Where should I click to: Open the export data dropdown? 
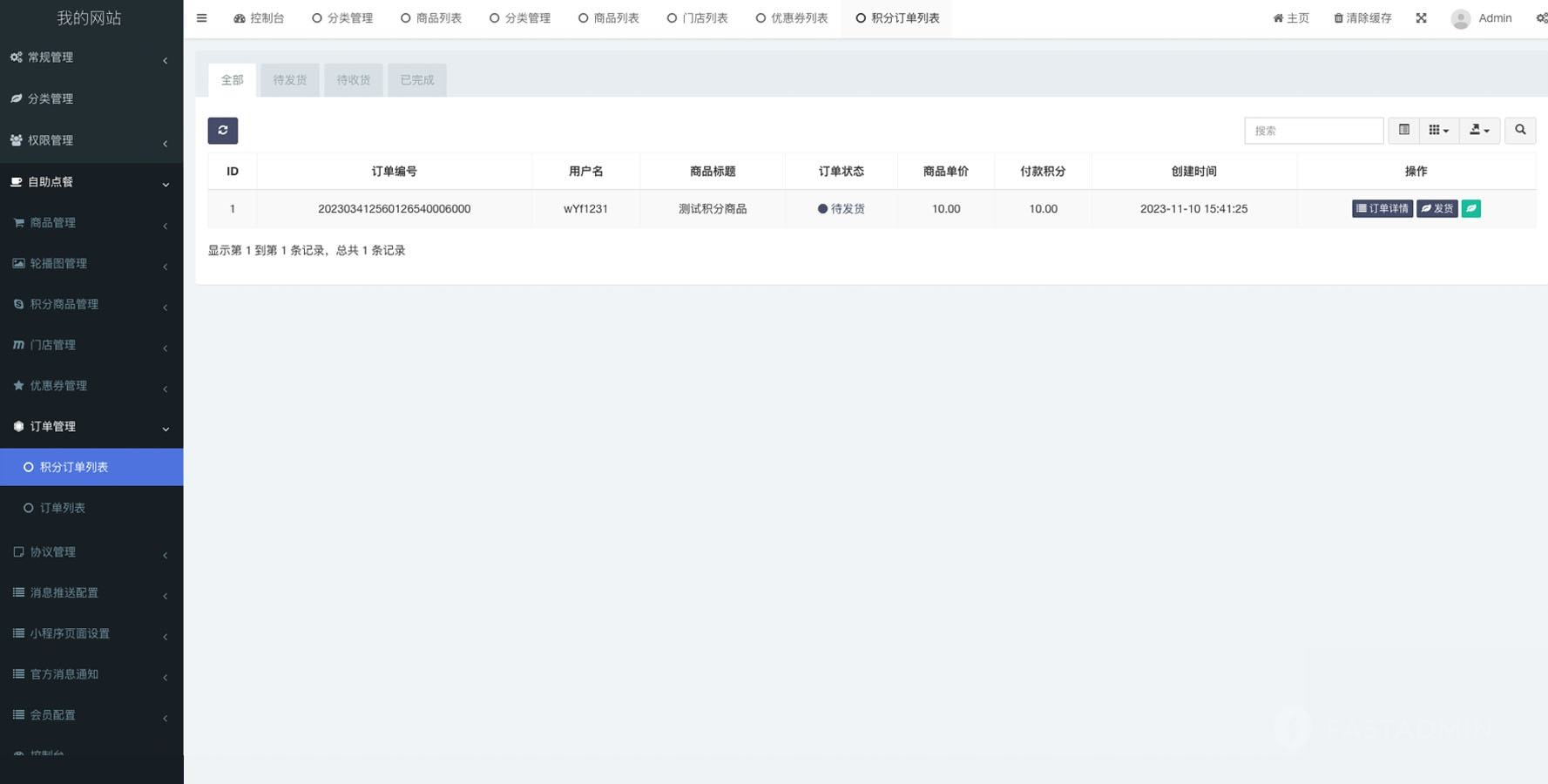(x=1479, y=131)
